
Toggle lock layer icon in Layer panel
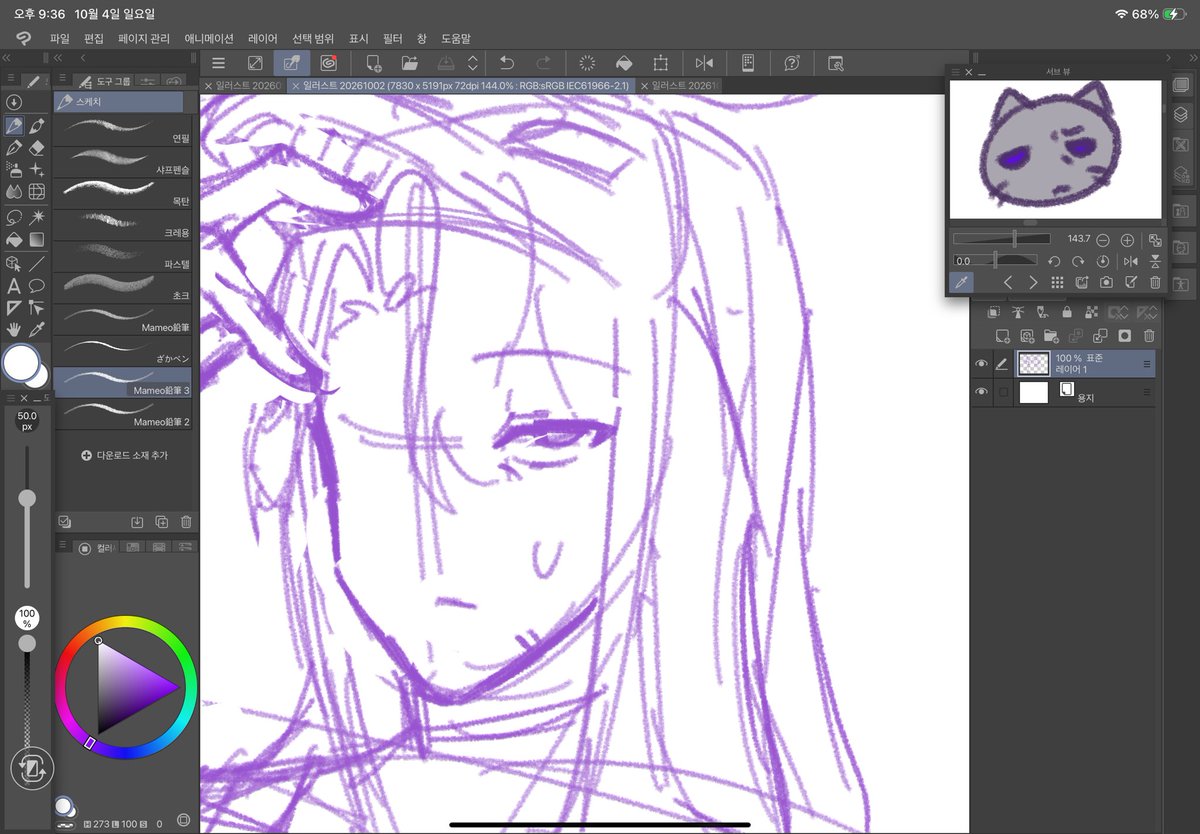[1067, 312]
